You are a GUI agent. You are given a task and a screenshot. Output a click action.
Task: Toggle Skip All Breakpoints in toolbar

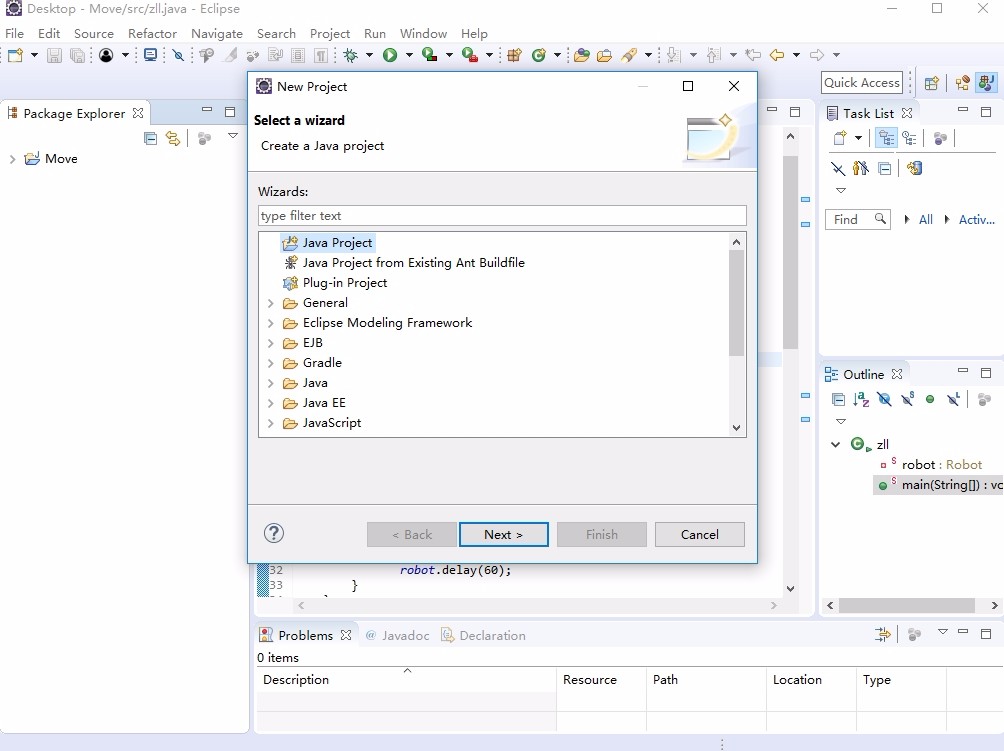click(179, 55)
